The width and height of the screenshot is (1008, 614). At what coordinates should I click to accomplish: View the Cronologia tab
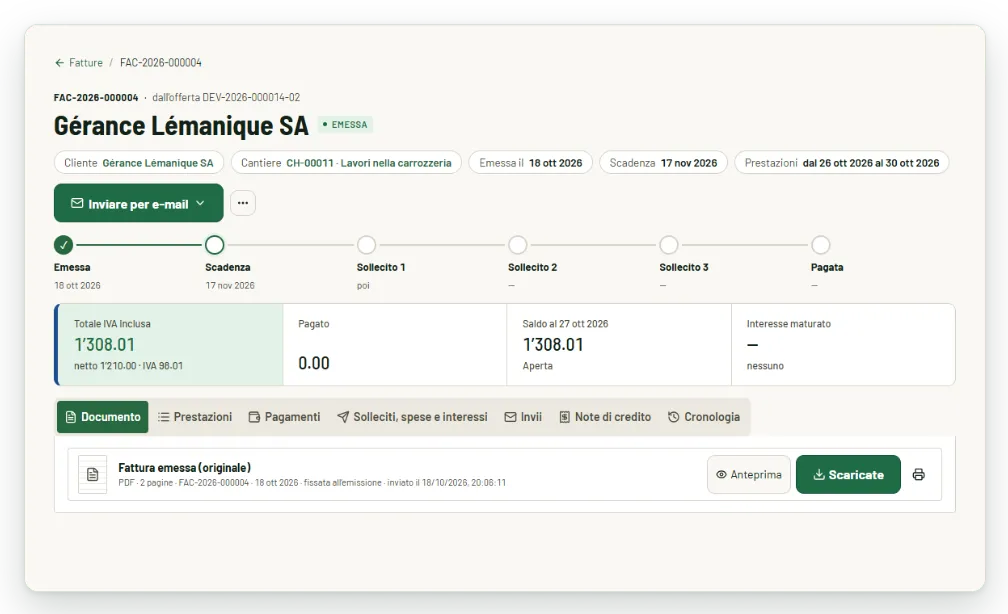tap(704, 417)
